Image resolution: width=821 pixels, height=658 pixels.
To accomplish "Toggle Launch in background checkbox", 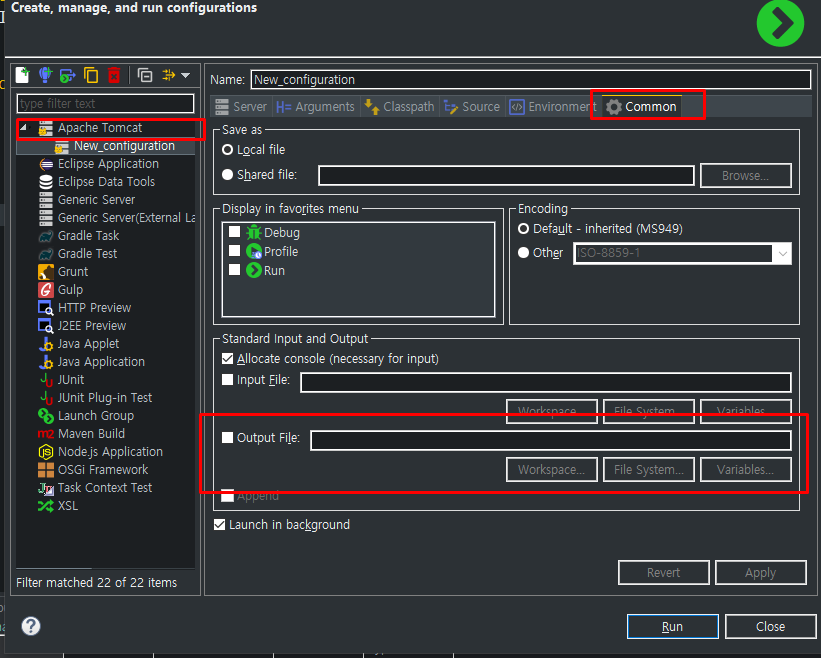I will pos(219,525).
